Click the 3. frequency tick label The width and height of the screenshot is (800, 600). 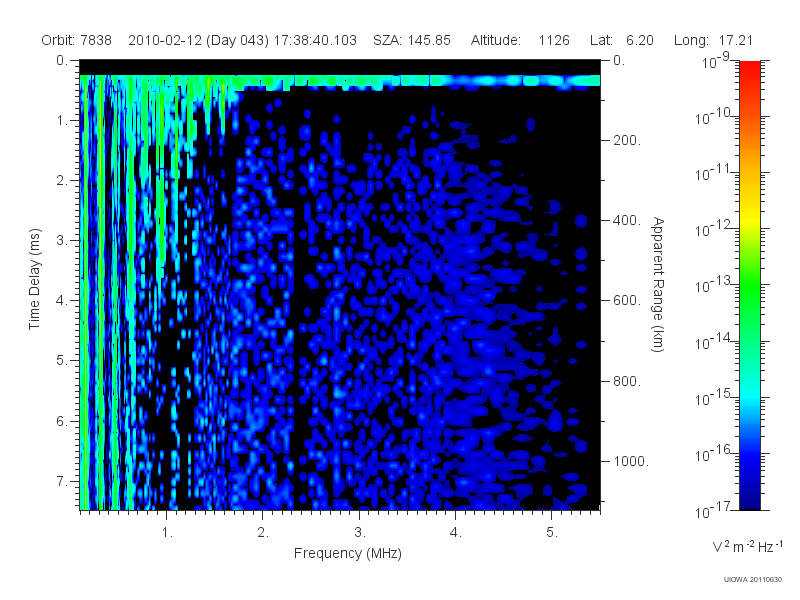pyautogui.click(x=360, y=533)
